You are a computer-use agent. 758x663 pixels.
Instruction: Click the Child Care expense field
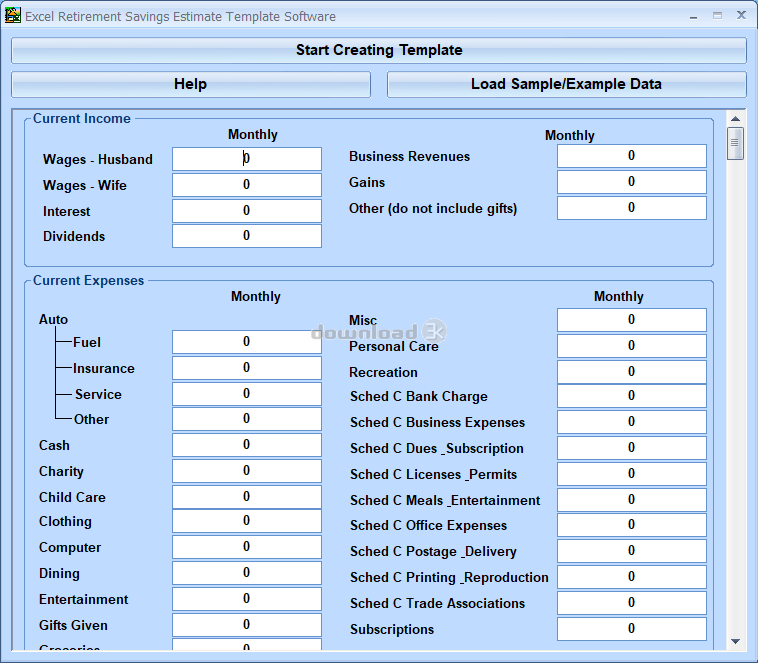[247, 497]
